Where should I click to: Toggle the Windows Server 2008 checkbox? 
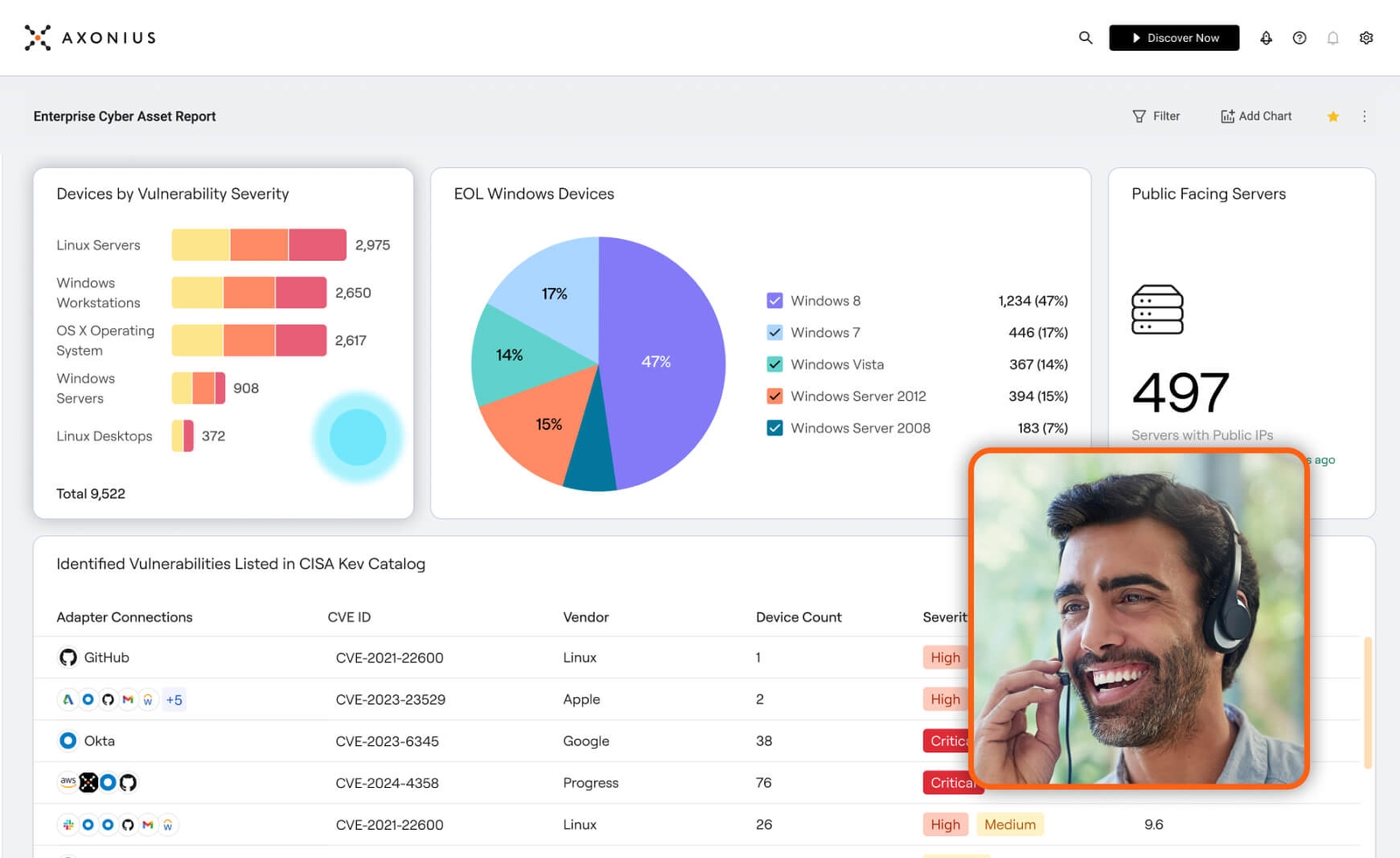775,428
